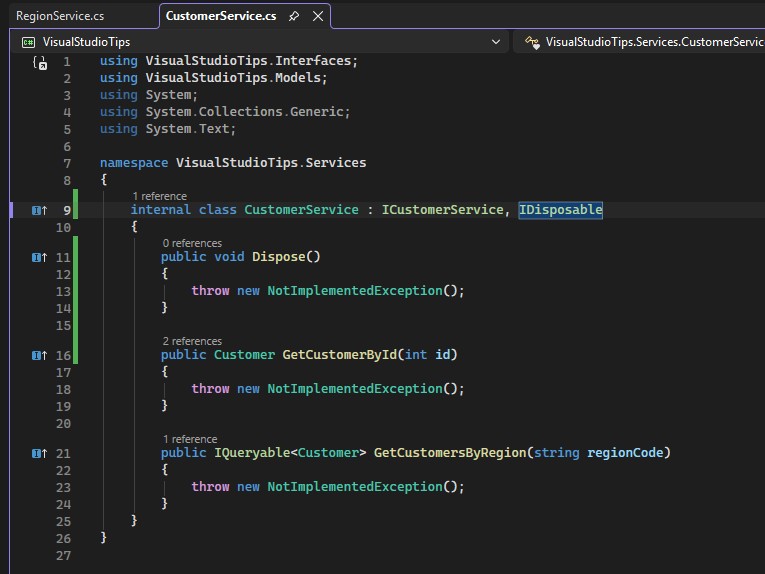Click the Customer return type on line 16
The height and width of the screenshot is (574, 765).
[x=244, y=355]
